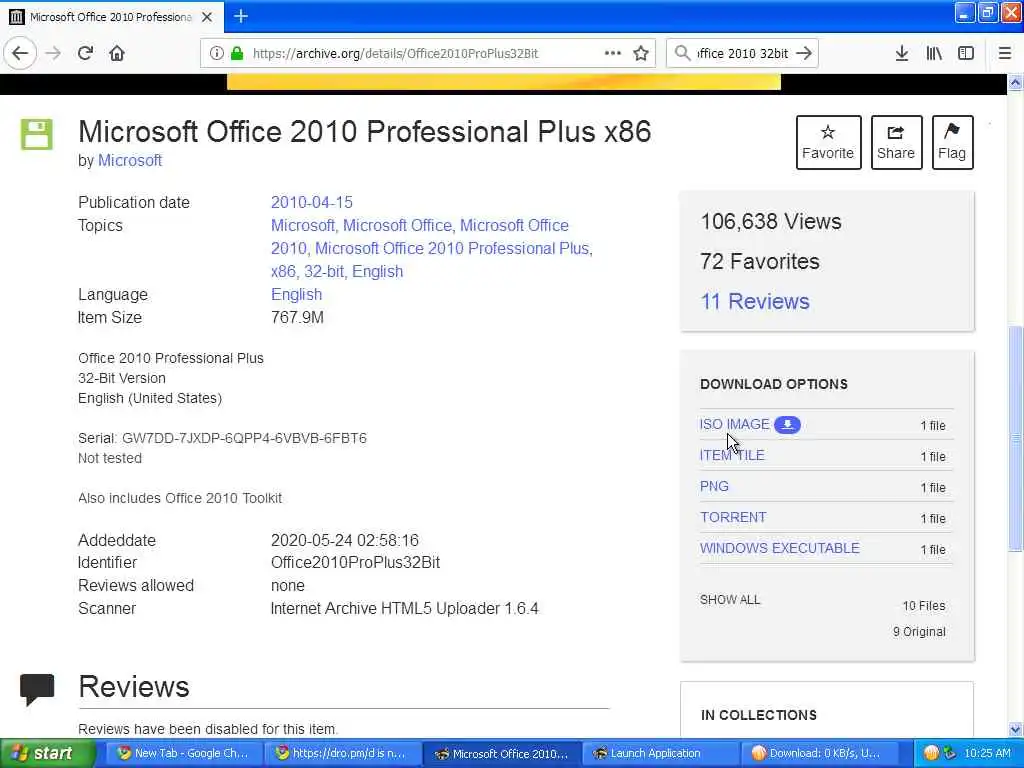Open the Firefox hamburger menu
Screen dimensions: 1024x768
click(1005, 54)
